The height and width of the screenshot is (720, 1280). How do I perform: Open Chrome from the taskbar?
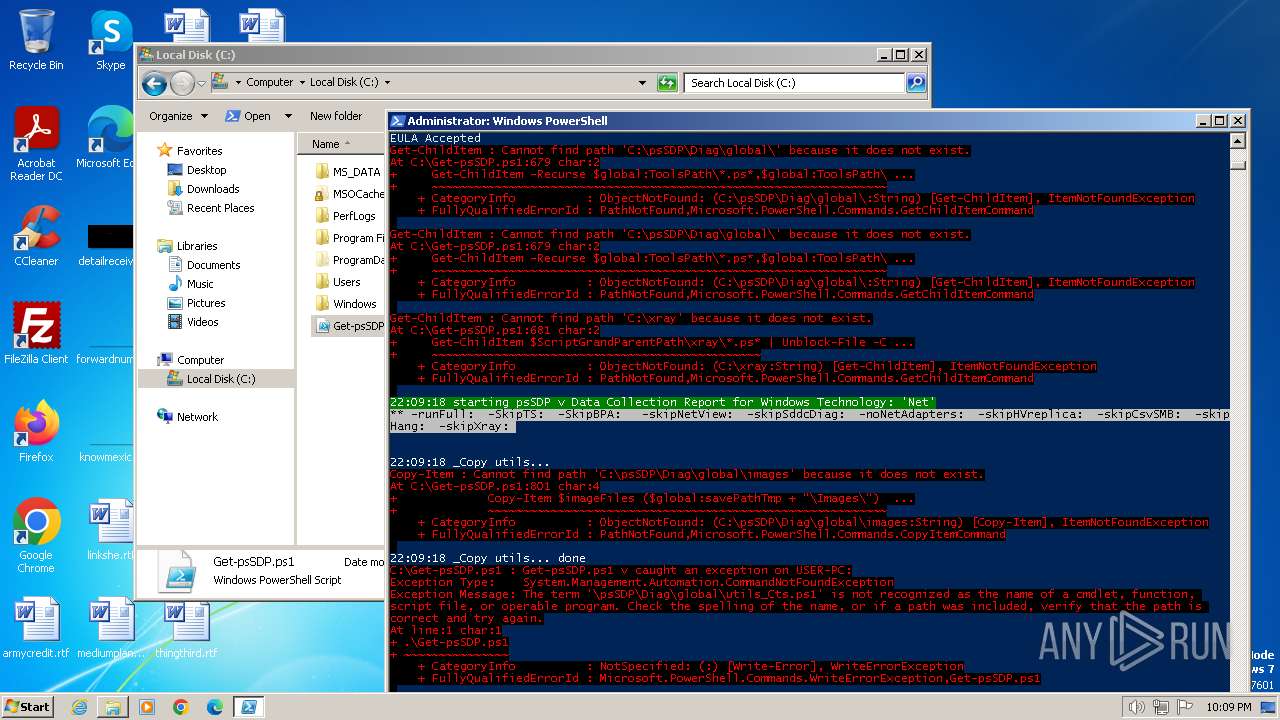click(180, 707)
